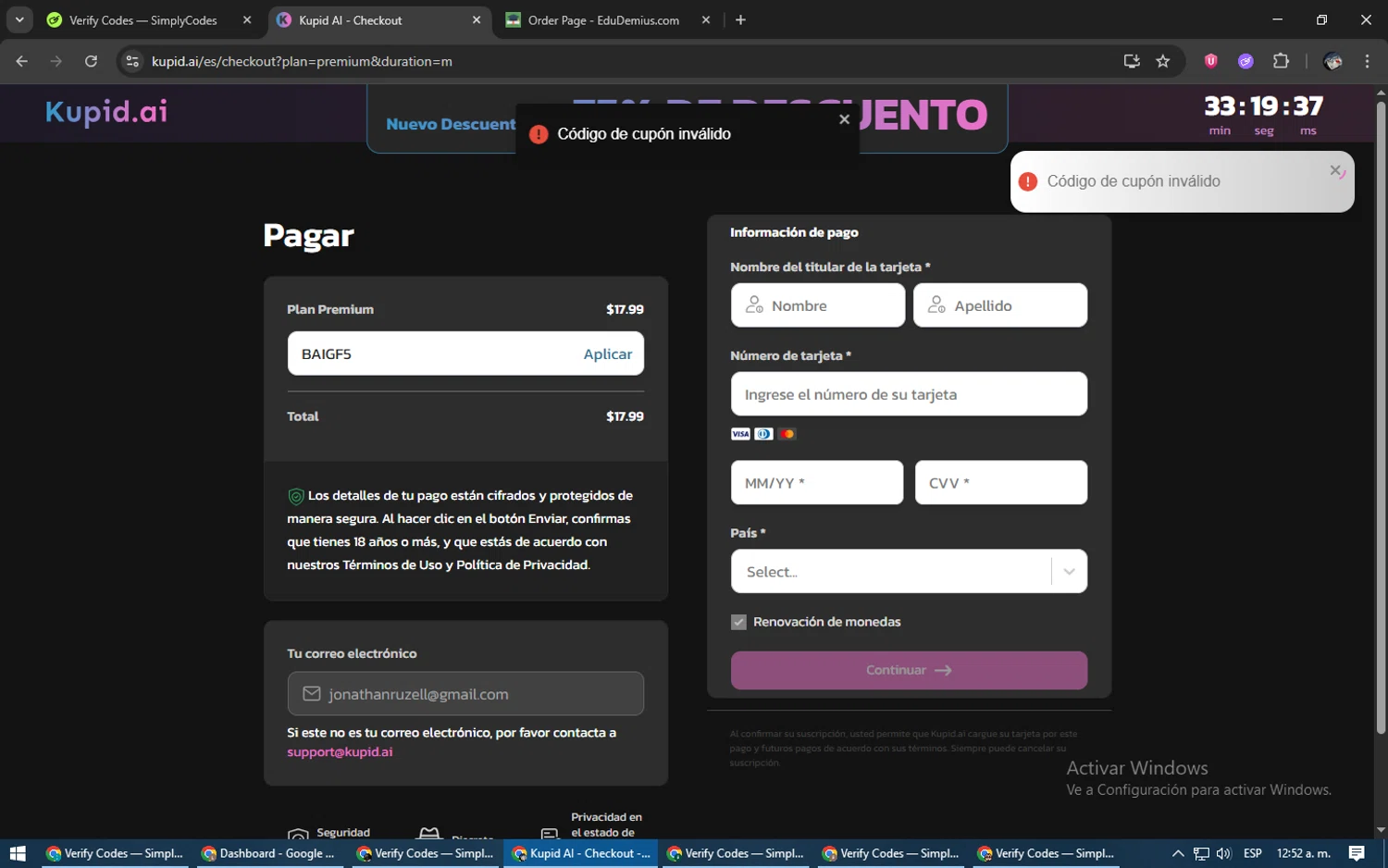This screenshot has height=868, width=1388.
Task: Open the support@kupid.ai email link
Action: (340, 751)
